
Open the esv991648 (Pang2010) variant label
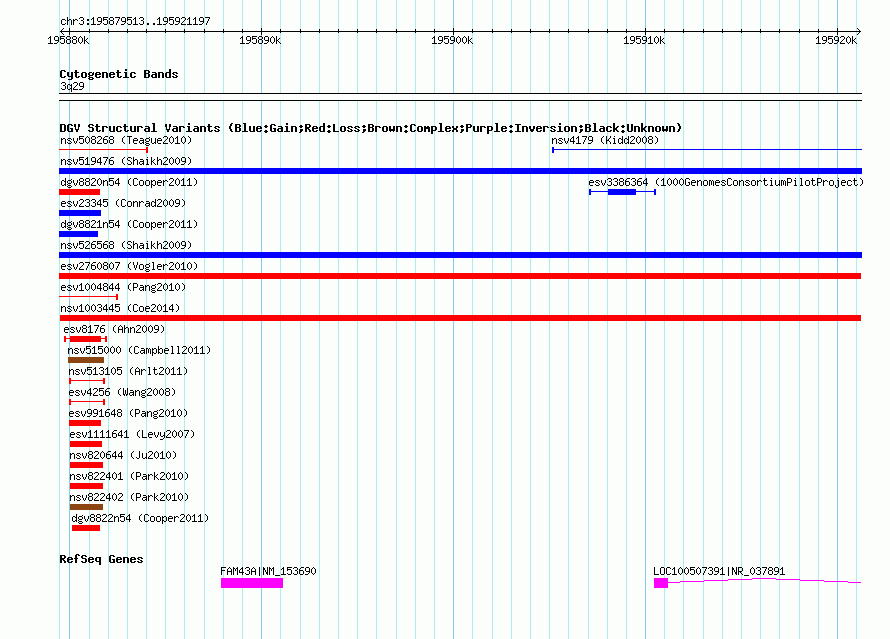pos(128,413)
